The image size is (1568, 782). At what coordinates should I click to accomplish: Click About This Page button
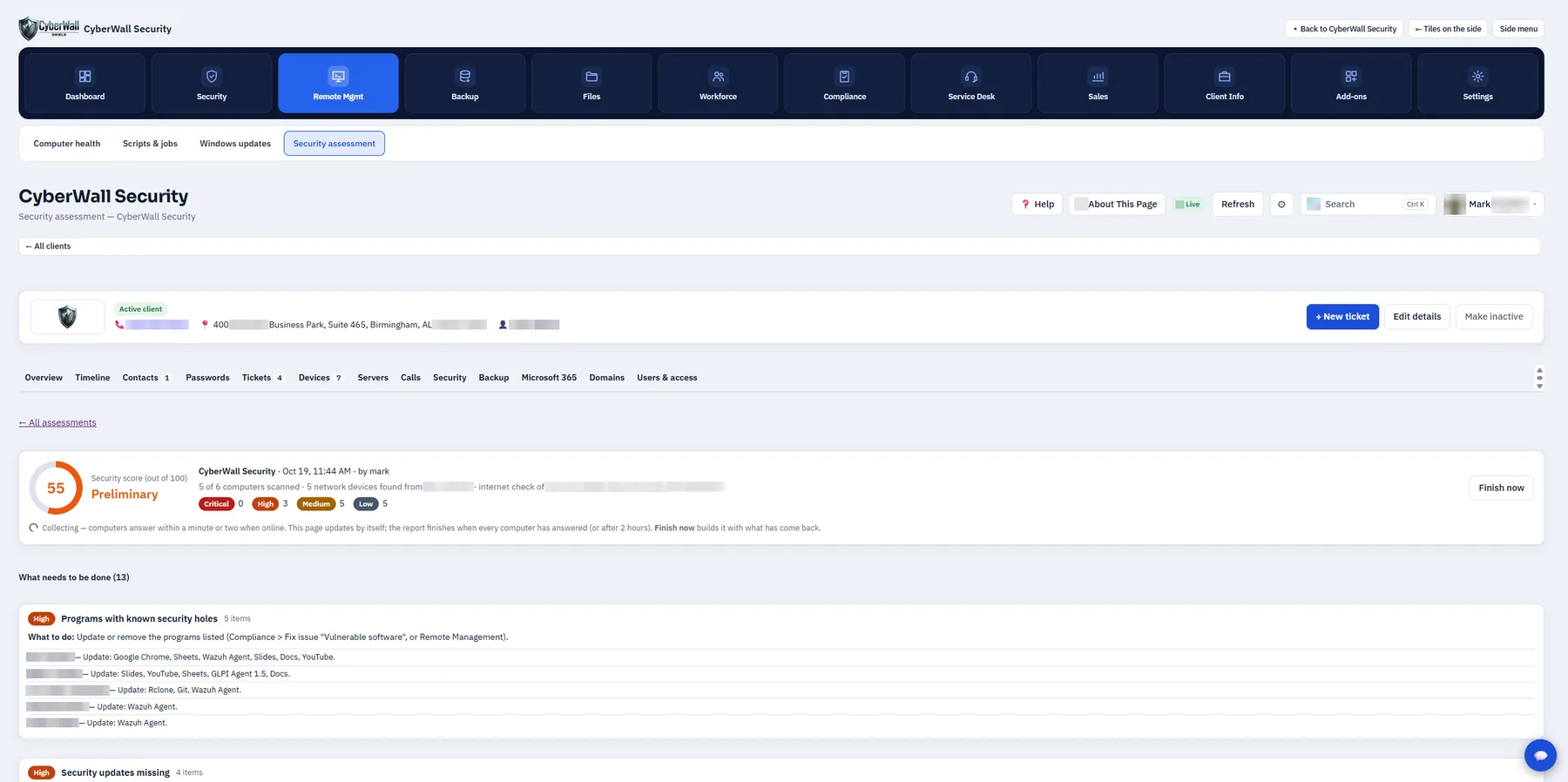(1117, 205)
